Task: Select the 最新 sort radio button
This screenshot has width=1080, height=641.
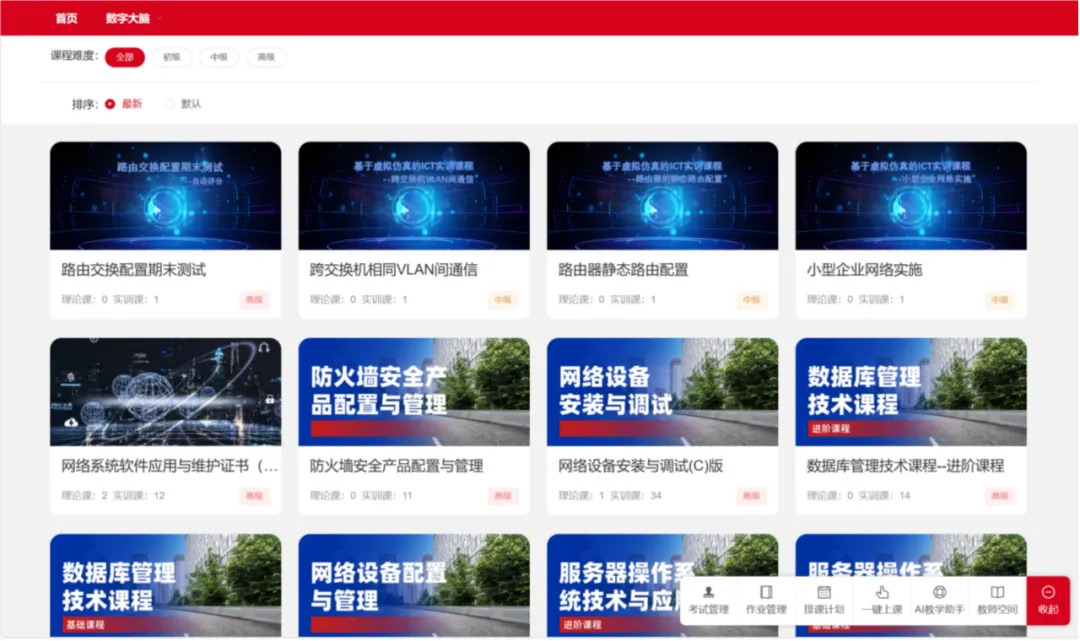Action: (110, 104)
